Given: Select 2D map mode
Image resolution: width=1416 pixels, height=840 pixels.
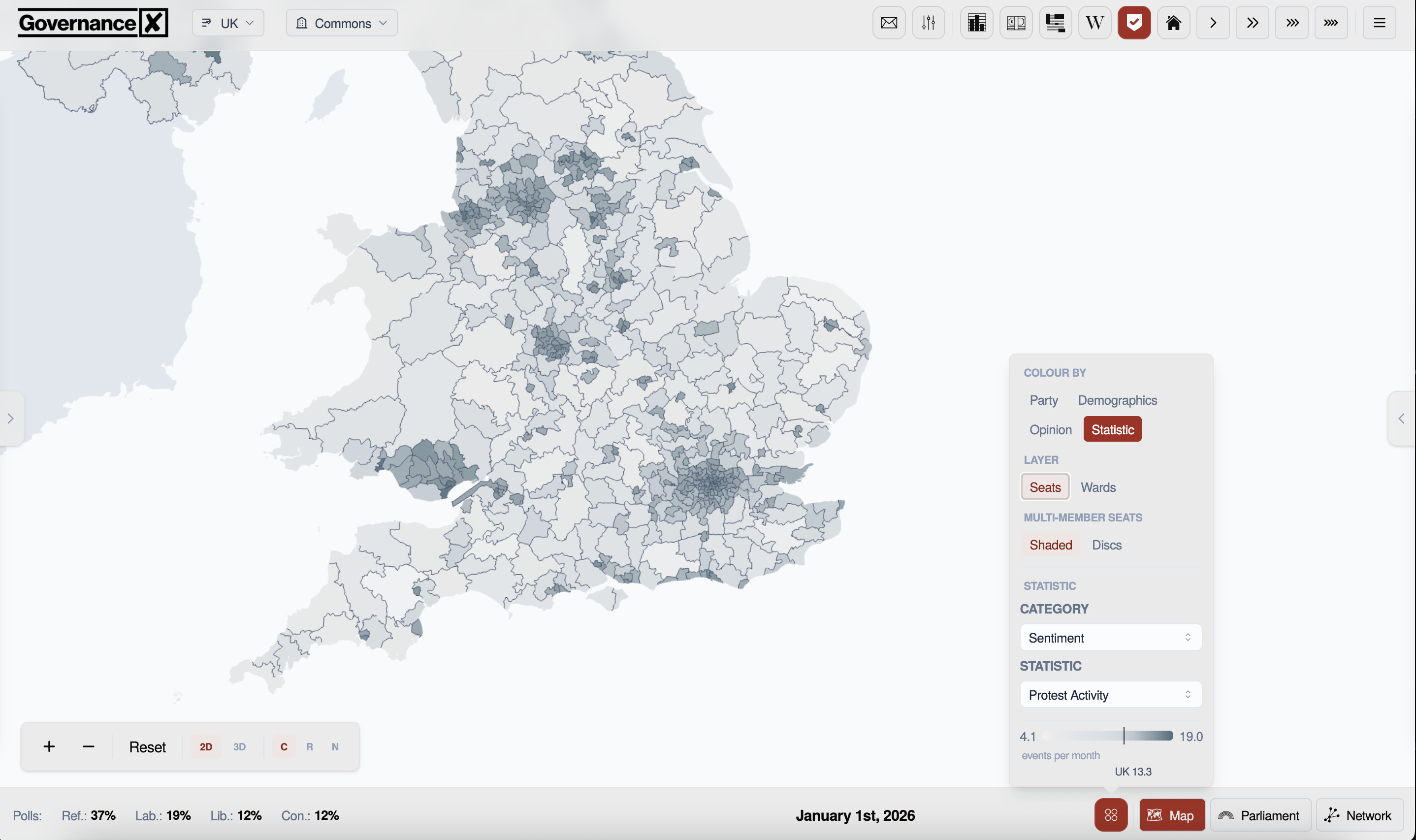Looking at the screenshot, I should (x=206, y=746).
